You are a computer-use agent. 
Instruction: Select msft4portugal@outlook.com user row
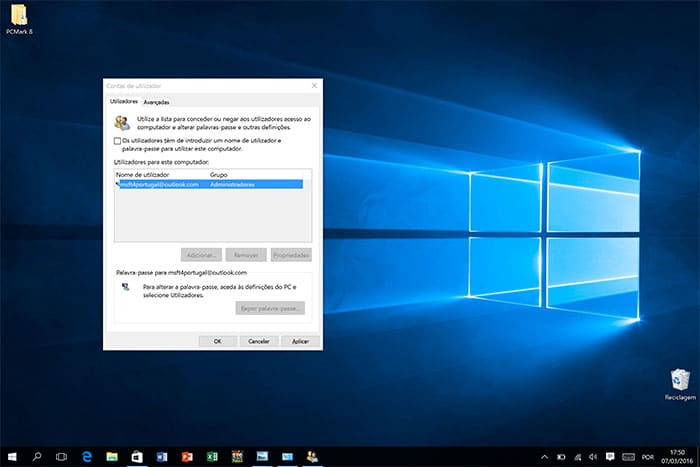[x=209, y=184]
